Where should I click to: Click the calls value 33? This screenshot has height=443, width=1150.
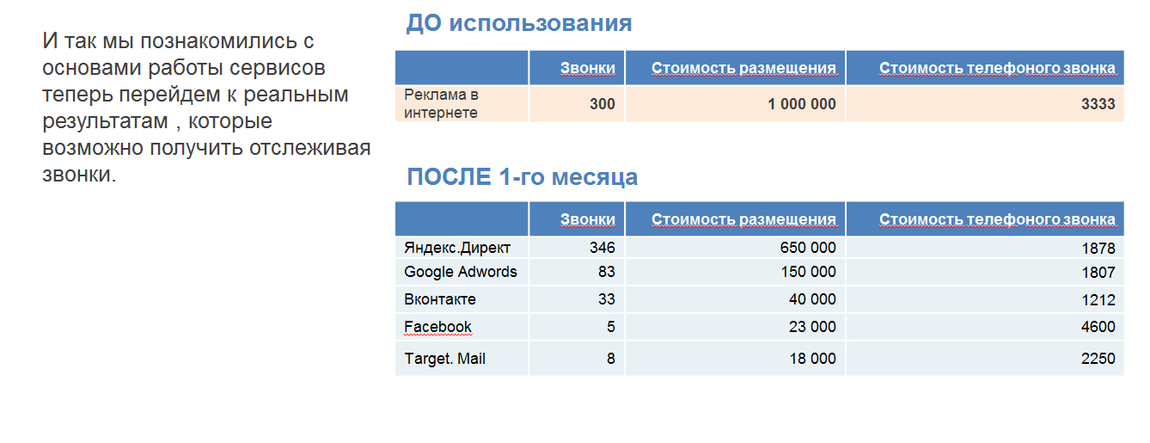tap(607, 299)
